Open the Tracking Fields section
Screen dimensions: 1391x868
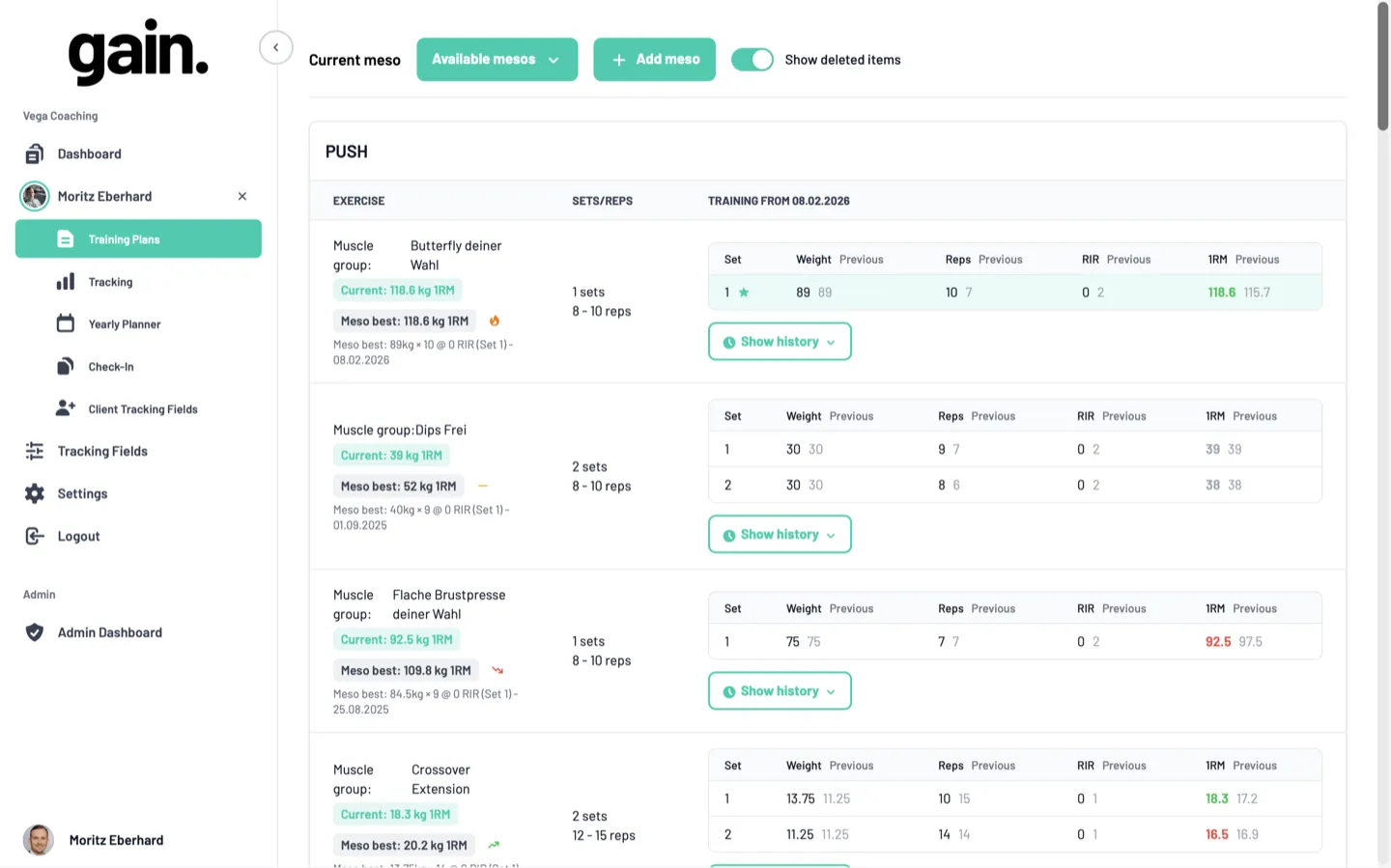click(x=102, y=451)
